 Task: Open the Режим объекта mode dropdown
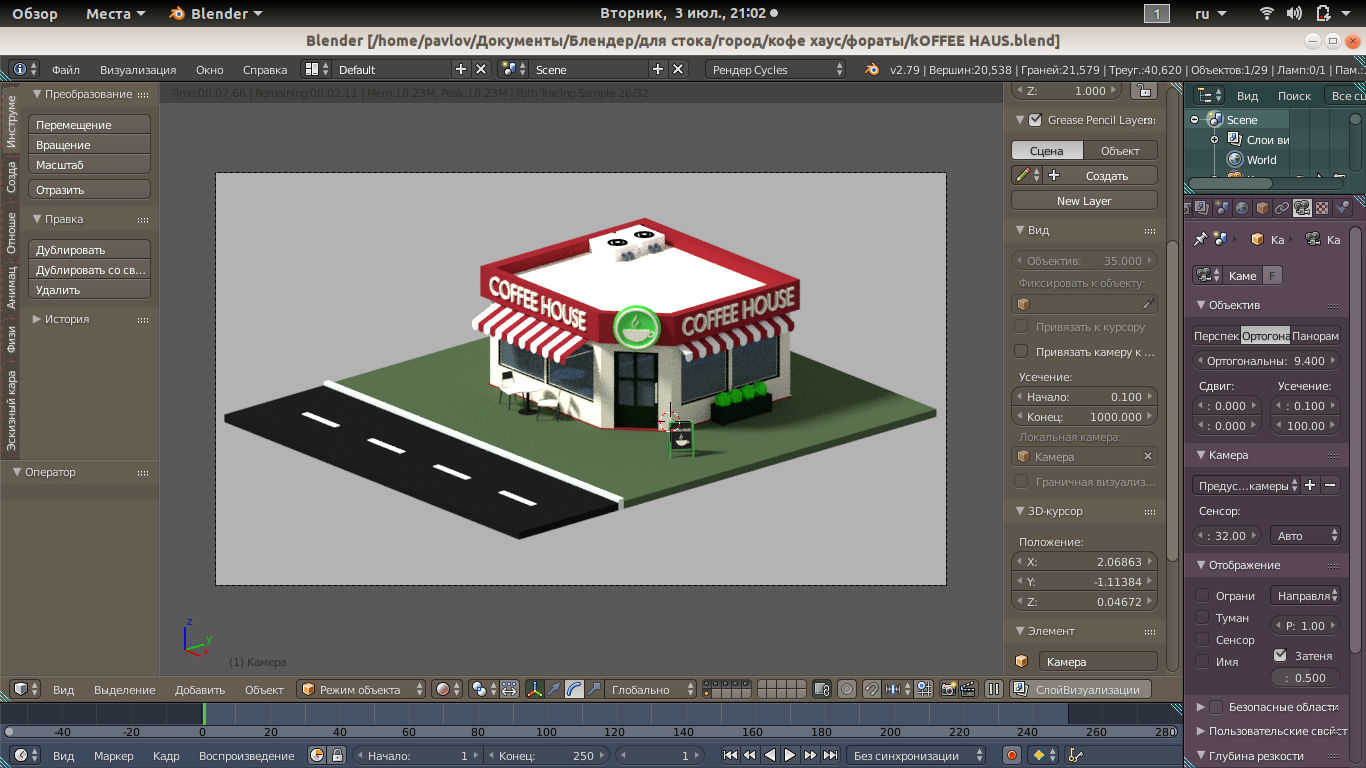tap(362, 689)
